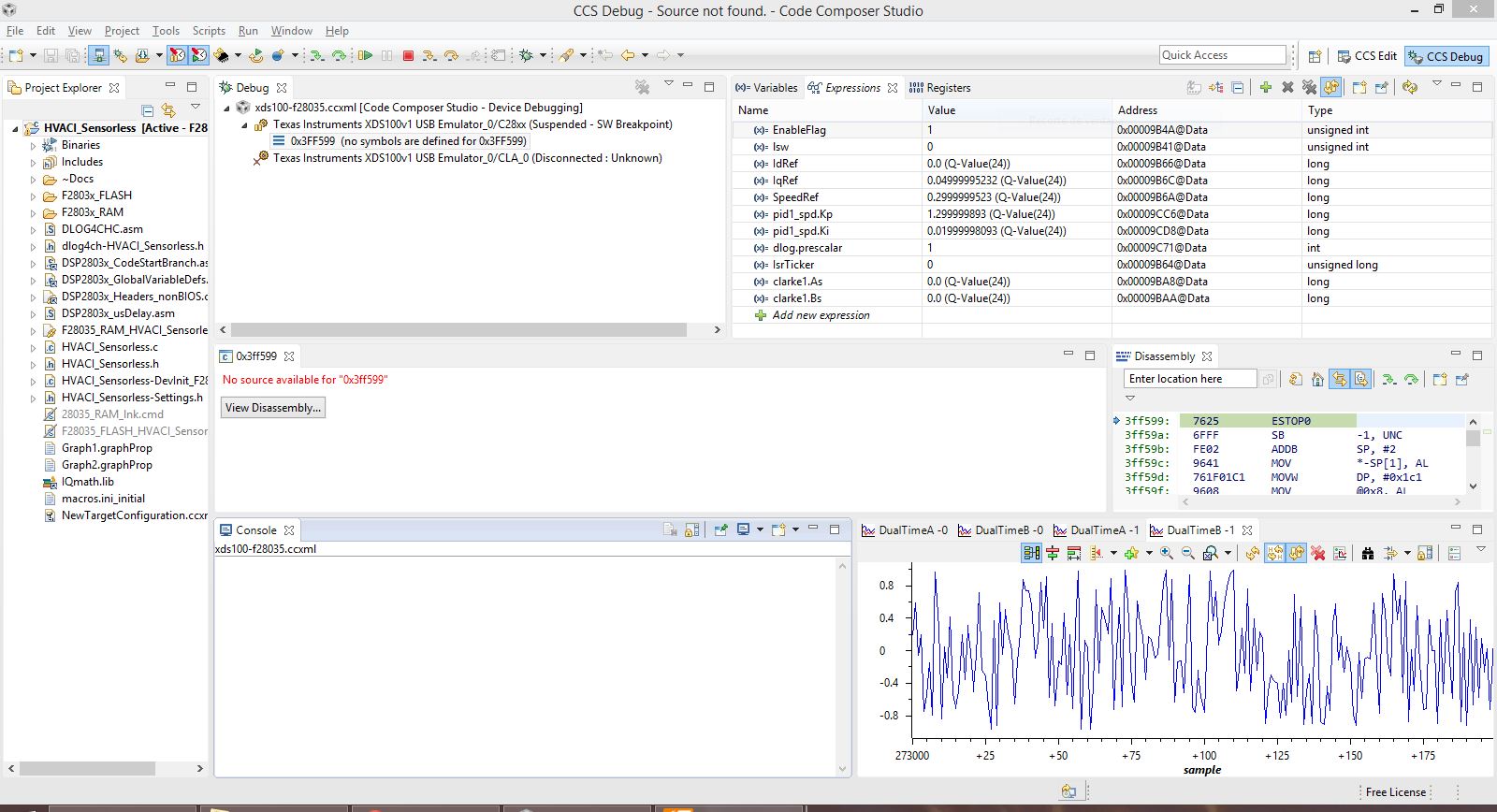Switch to the Variables tab
This screenshot has height=812, width=1497.
tap(766, 88)
